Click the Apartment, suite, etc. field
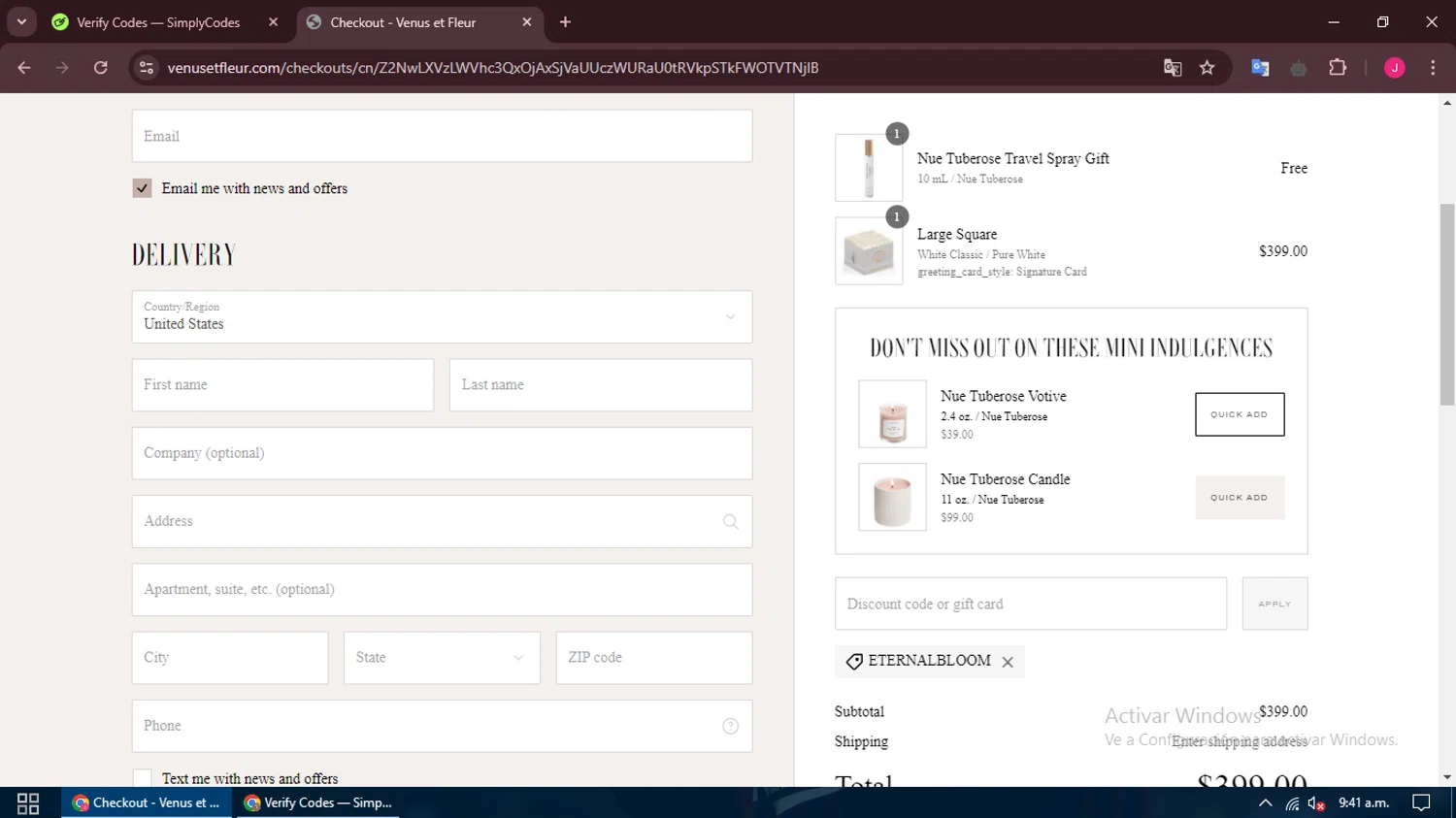The height and width of the screenshot is (818, 1456). (442, 590)
